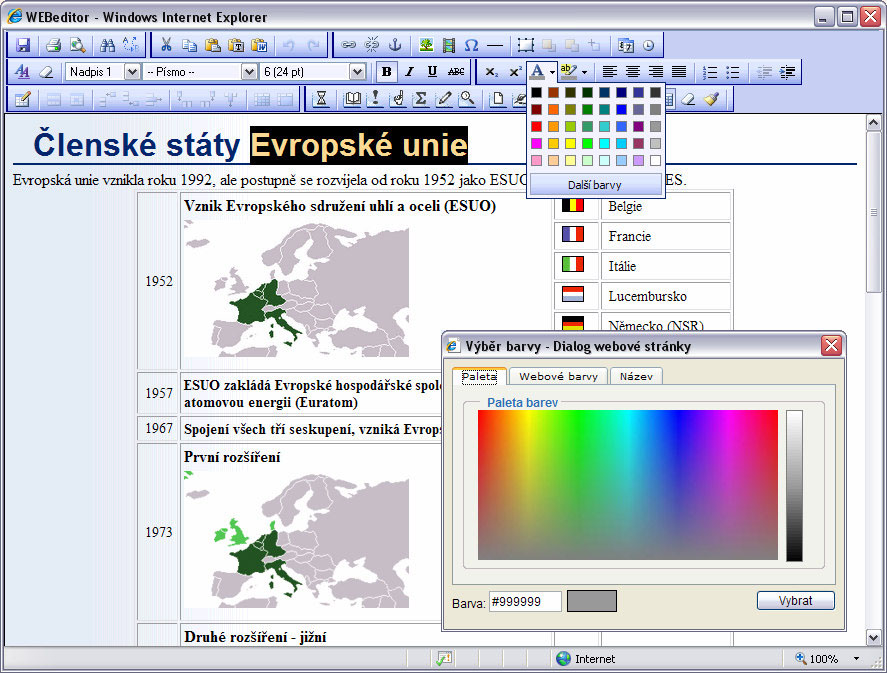Open the Nadpis 1 style dropdown
Image resolution: width=887 pixels, height=673 pixels.
(x=132, y=72)
